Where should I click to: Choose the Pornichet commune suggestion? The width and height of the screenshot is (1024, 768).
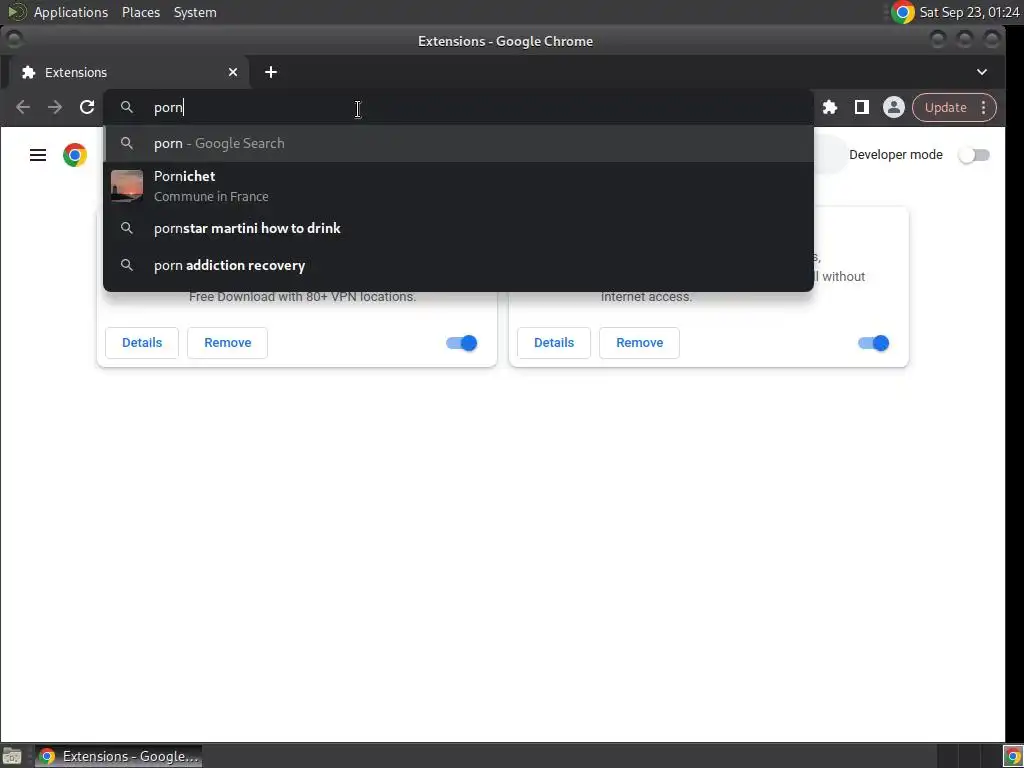pos(458,186)
